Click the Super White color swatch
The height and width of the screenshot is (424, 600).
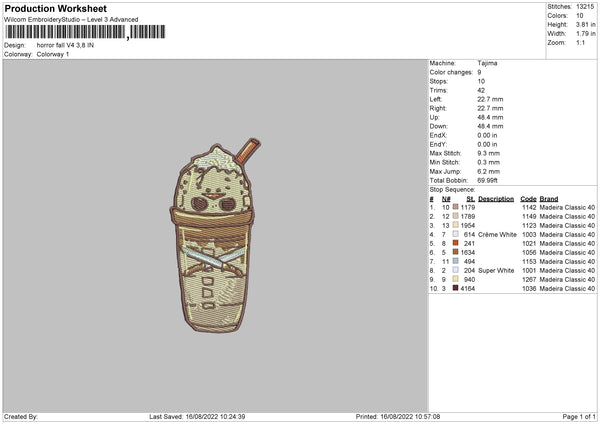point(455,270)
